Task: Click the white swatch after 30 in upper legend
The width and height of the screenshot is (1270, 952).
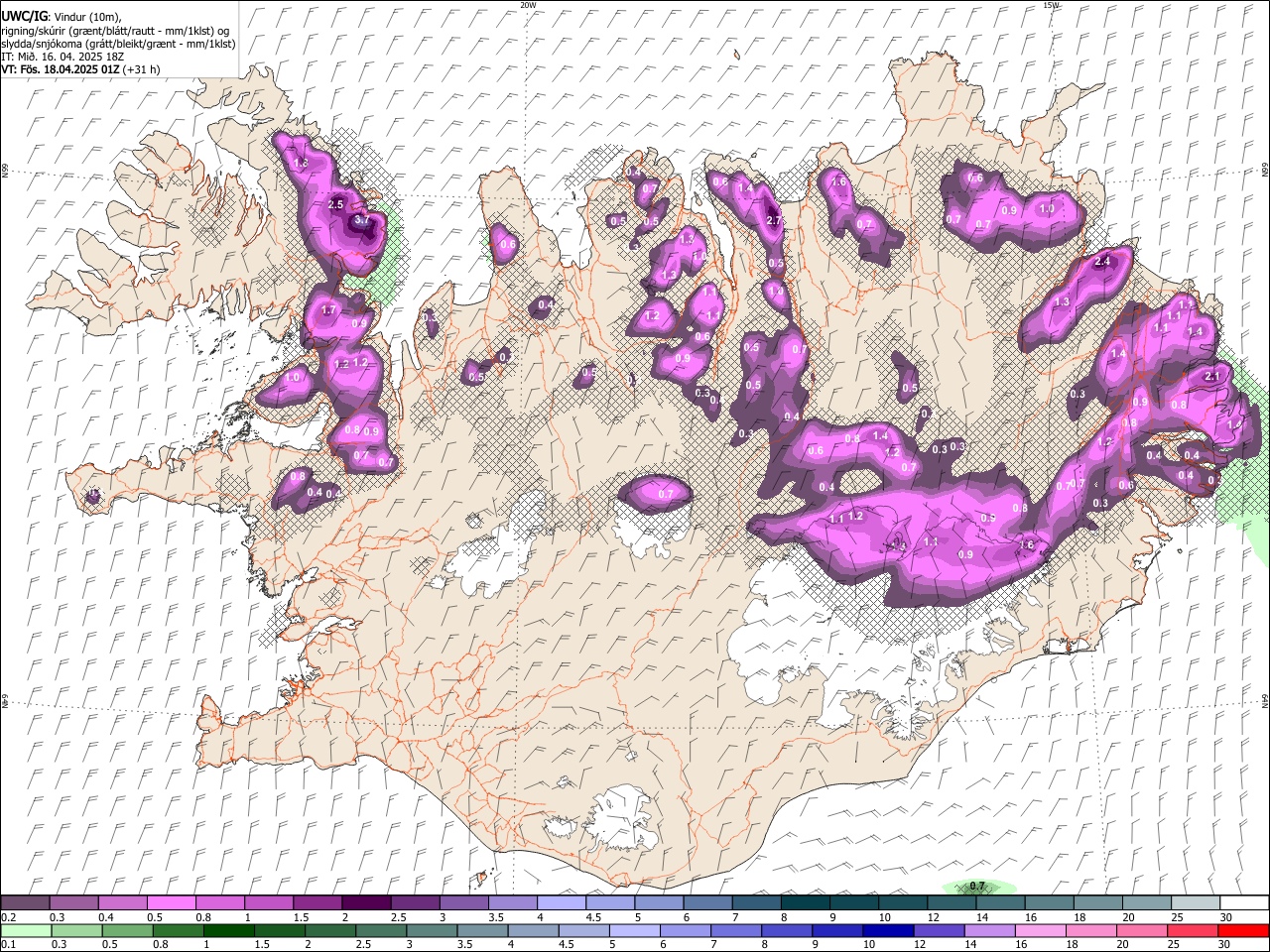Action: click(1244, 903)
